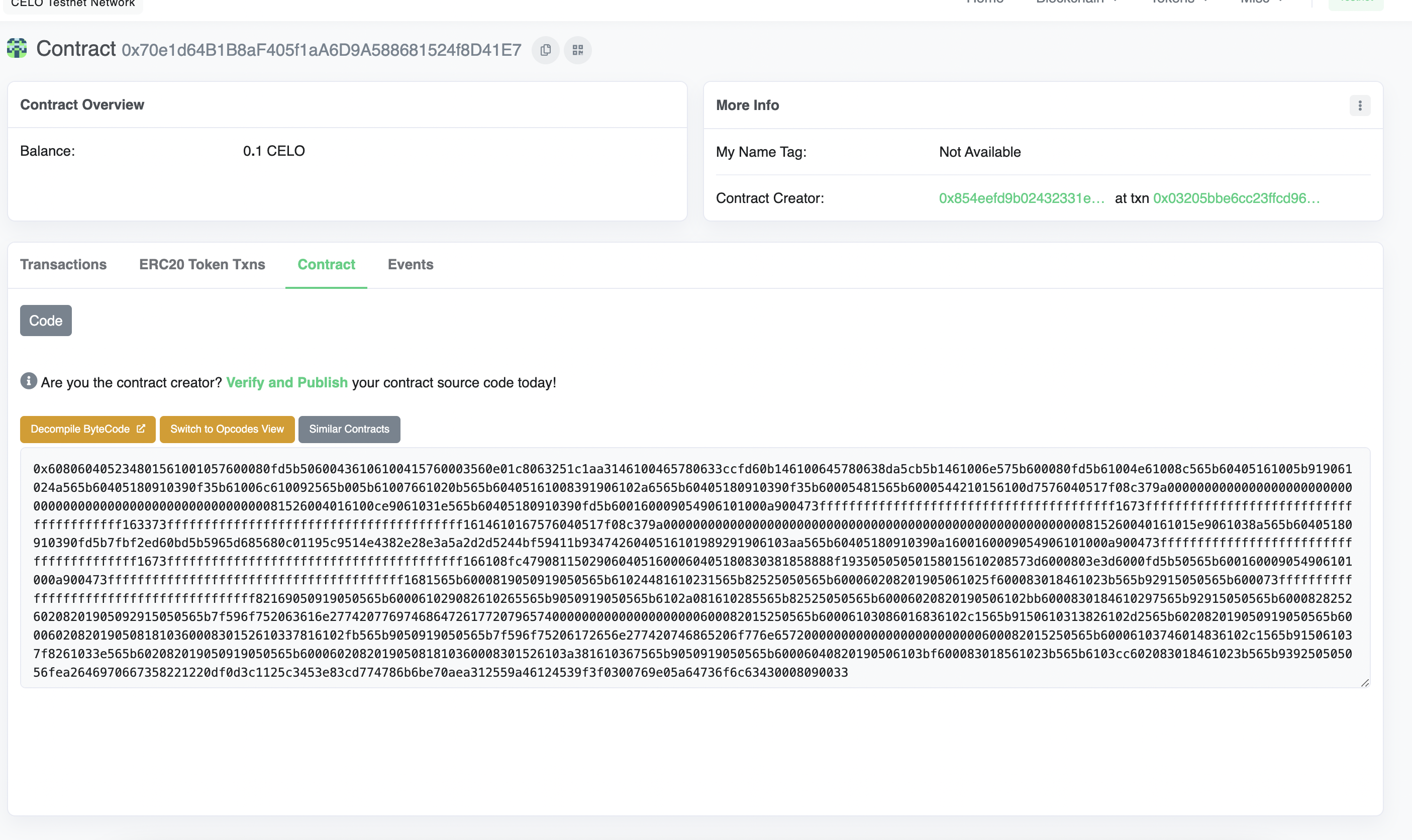Show the QR code for the contract address
Image resolution: width=1412 pixels, height=840 pixels.
577,50
